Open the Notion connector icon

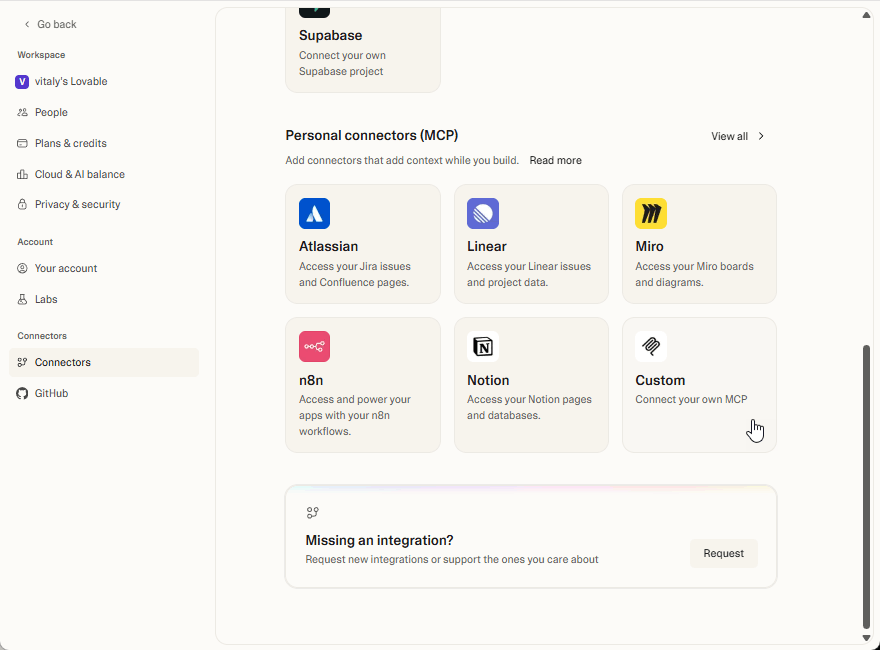coord(482,347)
